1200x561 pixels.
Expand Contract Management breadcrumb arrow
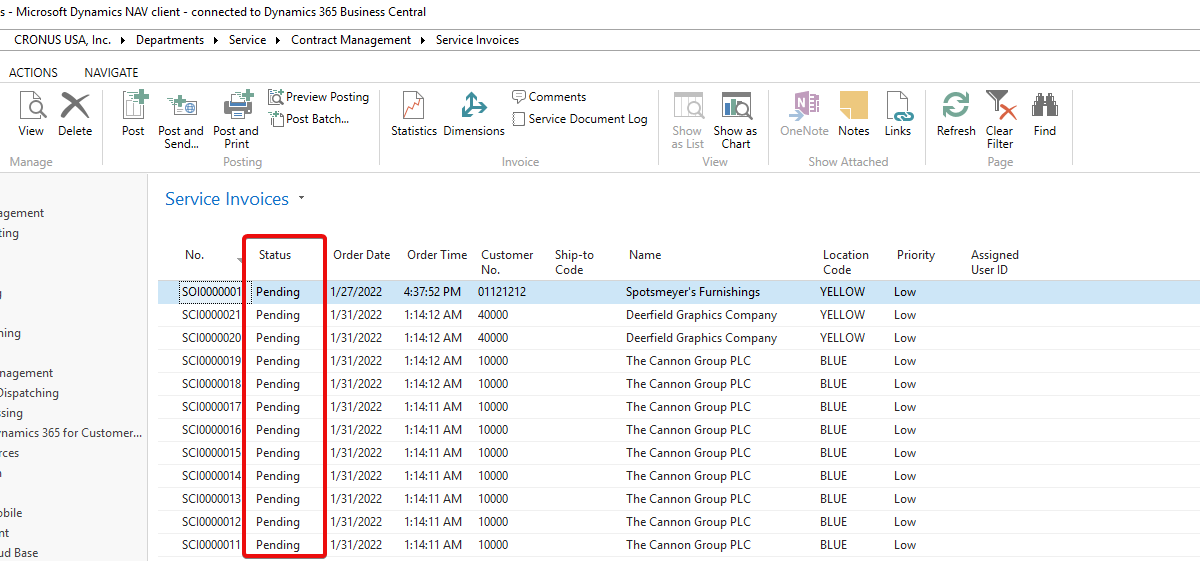pos(424,40)
